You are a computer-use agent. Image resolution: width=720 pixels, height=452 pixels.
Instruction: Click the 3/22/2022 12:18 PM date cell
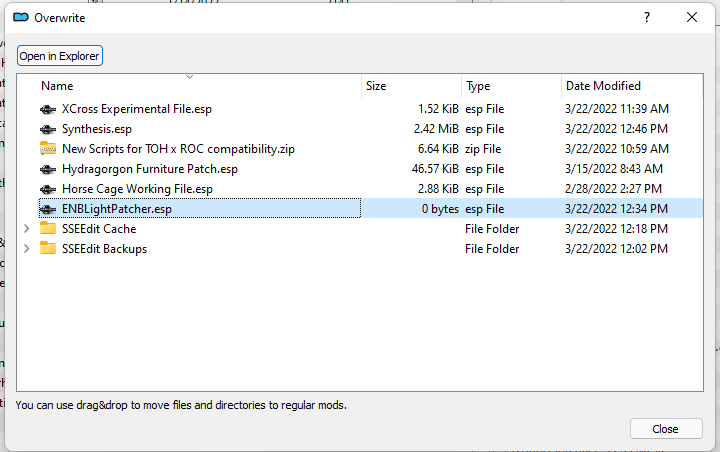click(x=616, y=229)
